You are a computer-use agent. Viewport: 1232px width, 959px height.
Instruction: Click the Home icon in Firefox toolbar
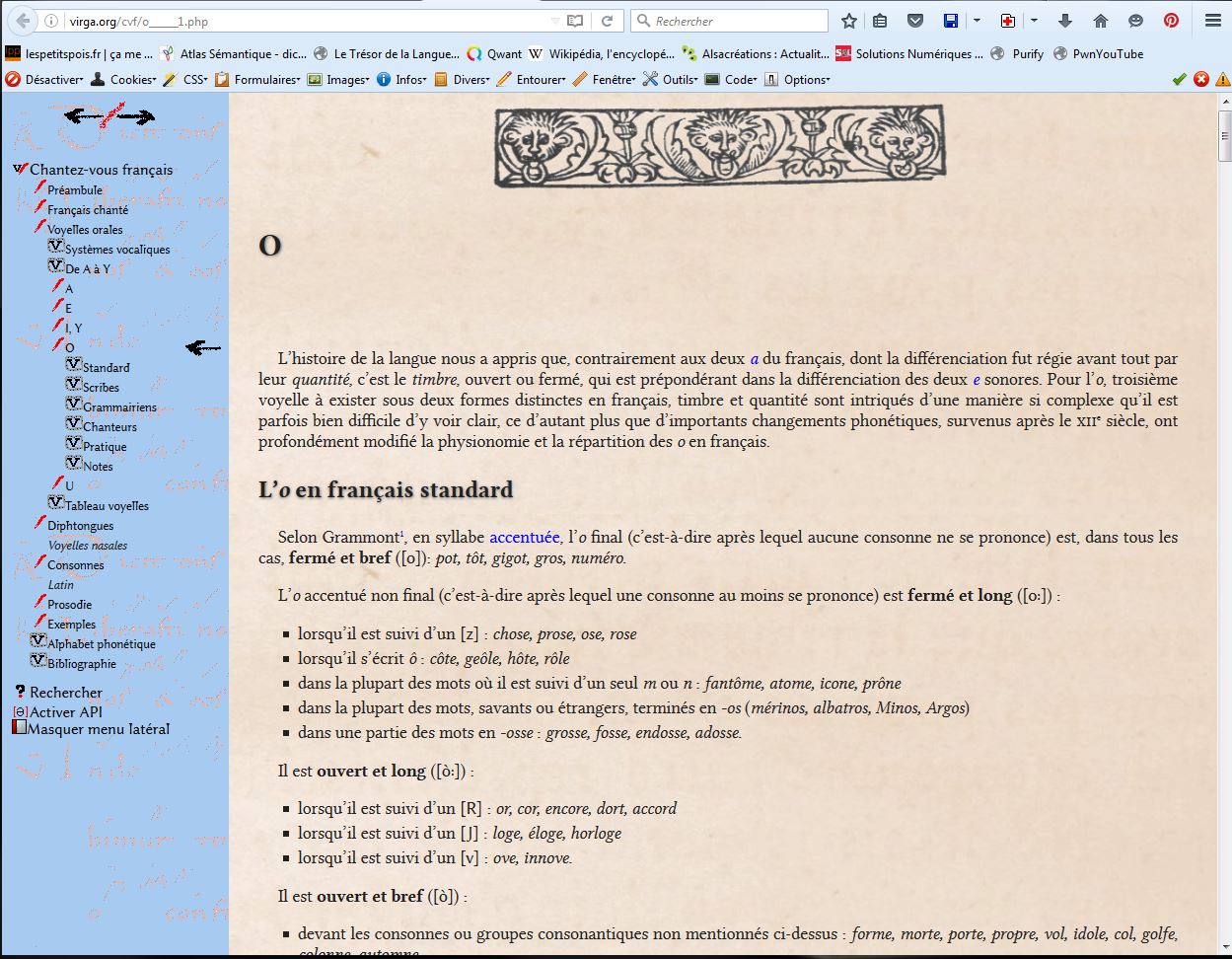tap(1101, 21)
